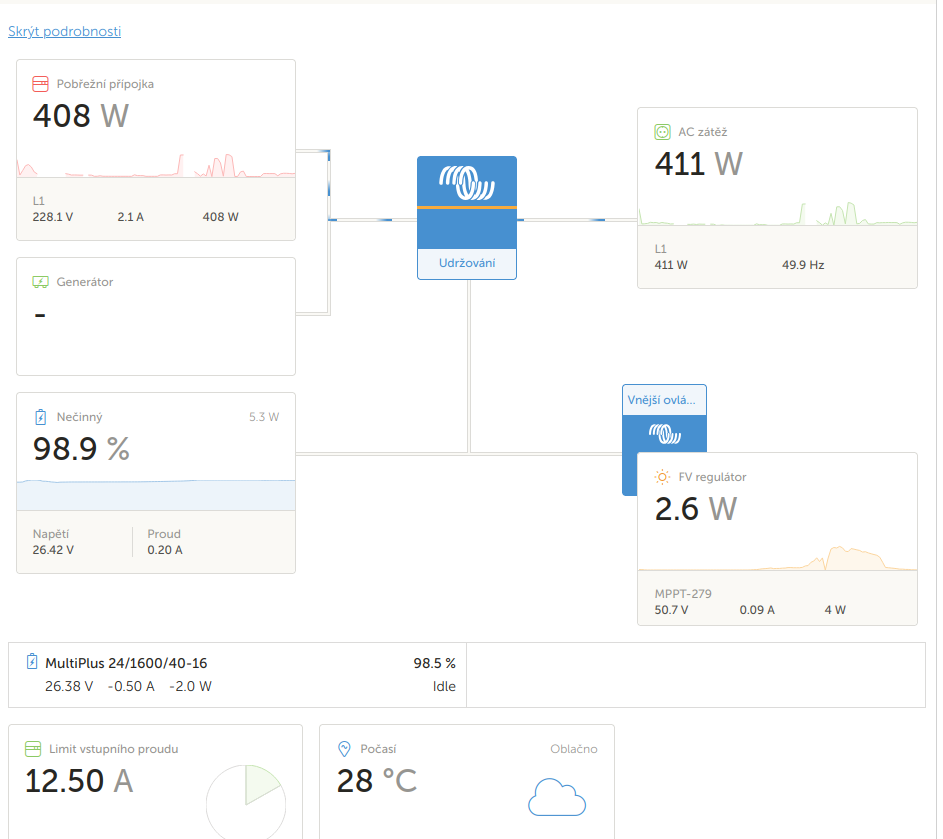Click the battery state of charge graph
The image size is (943, 839).
tap(156, 494)
